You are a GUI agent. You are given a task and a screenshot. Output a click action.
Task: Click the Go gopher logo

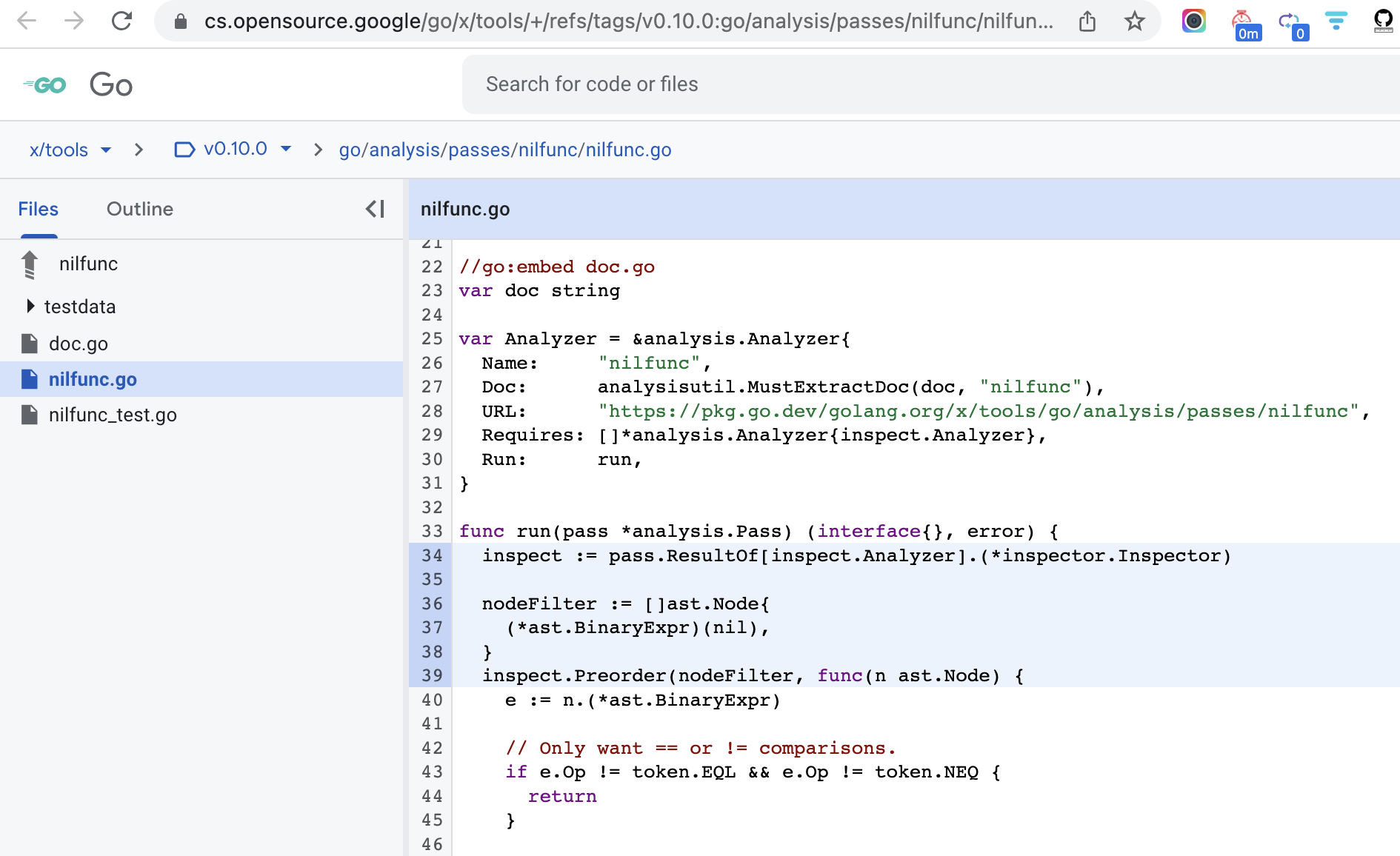(x=44, y=85)
